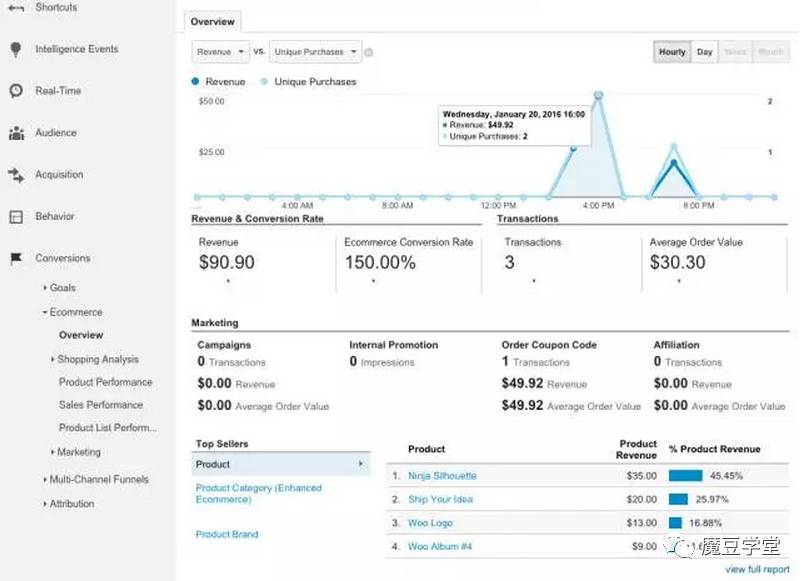Image resolution: width=806 pixels, height=581 pixels.
Task: Open the Woo Logo product link
Action: pyautogui.click(x=430, y=523)
